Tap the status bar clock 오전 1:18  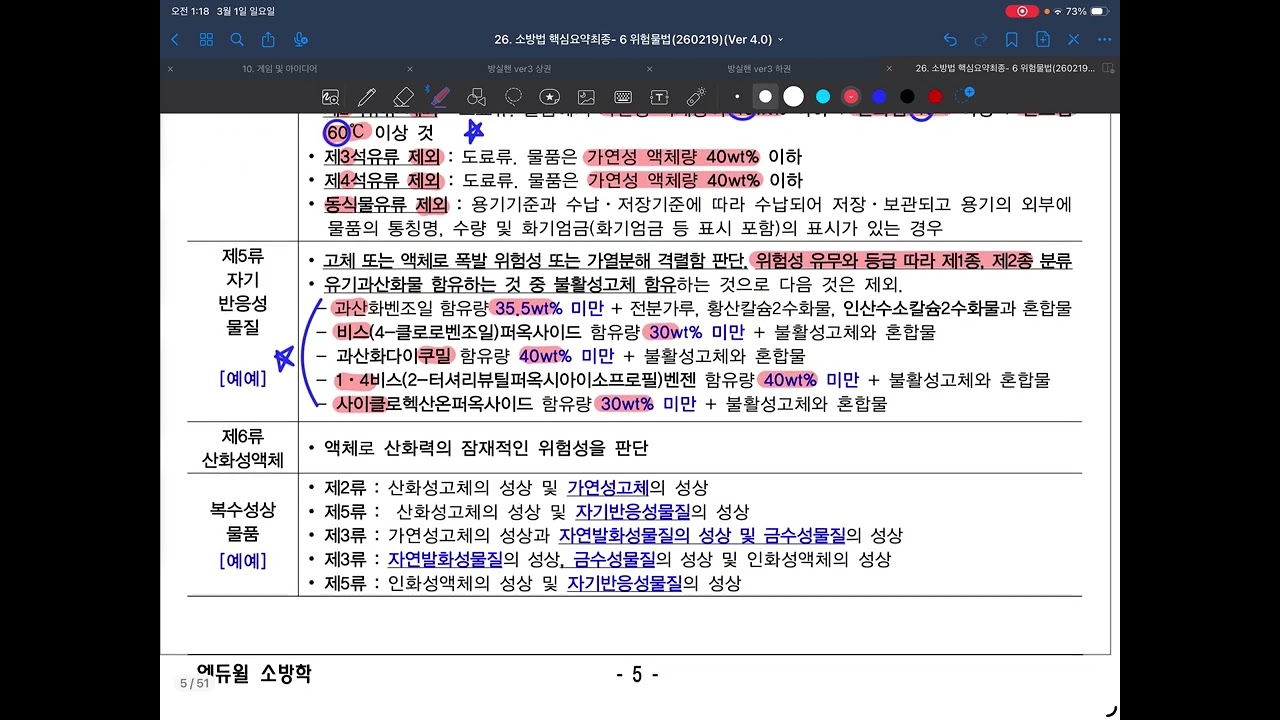click(x=189, y=11)
